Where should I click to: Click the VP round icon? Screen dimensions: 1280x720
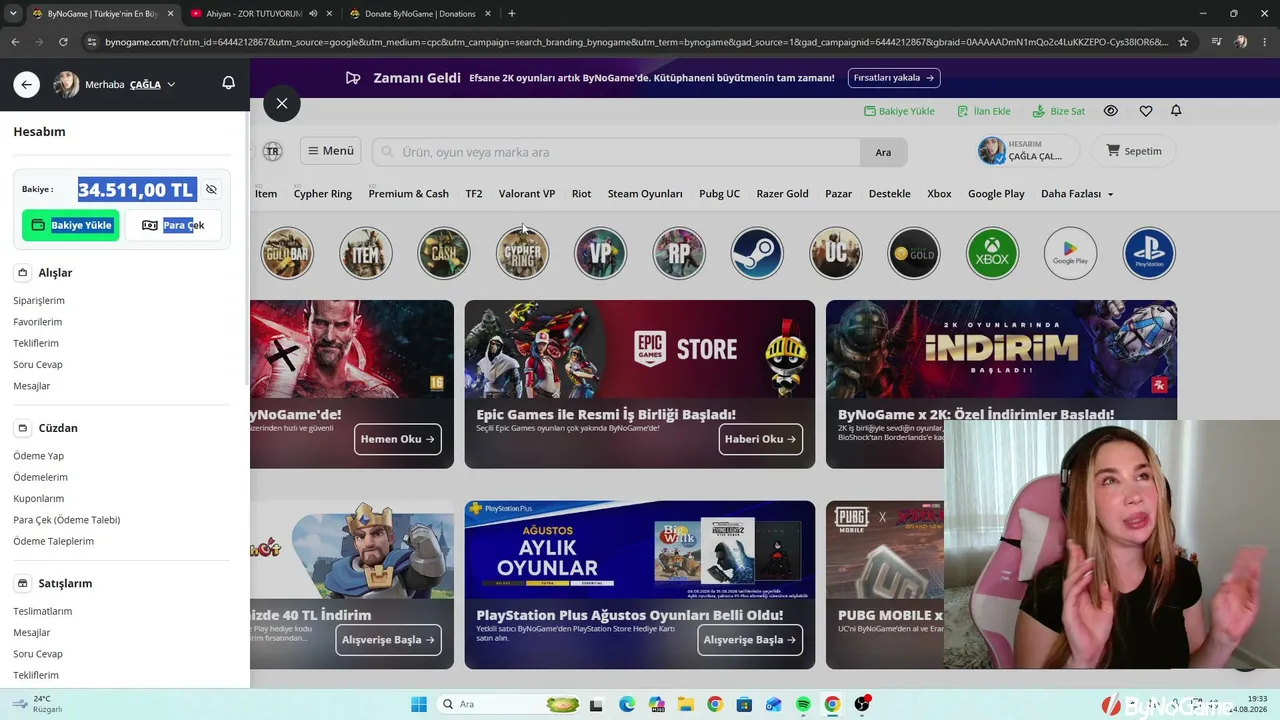click(601, 253)
